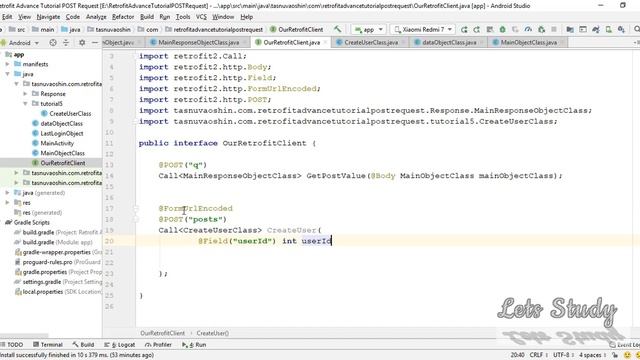Click the Stop square icon in toolbar
Image resolution: width=640 pixels, height=360 pixels.
pos(554,29)
